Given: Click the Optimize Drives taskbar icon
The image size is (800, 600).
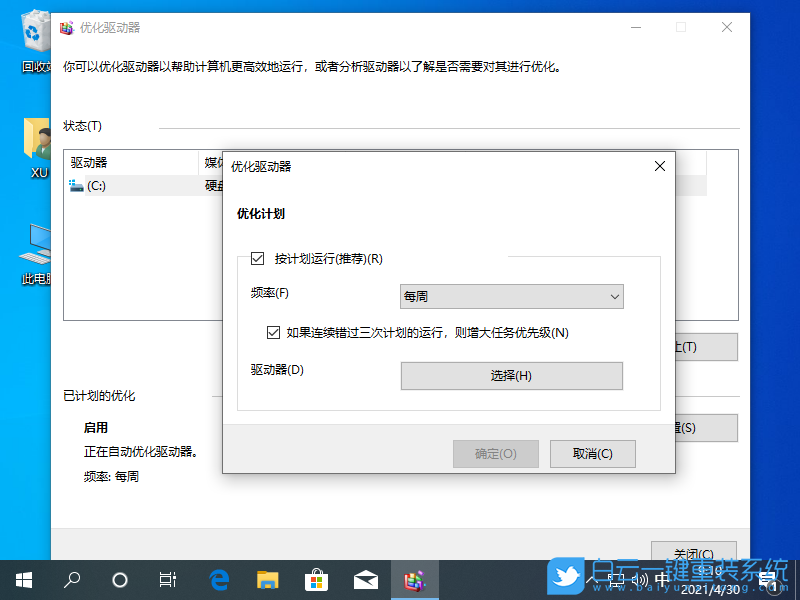Looking at the screenshot, I should (415, 579).
